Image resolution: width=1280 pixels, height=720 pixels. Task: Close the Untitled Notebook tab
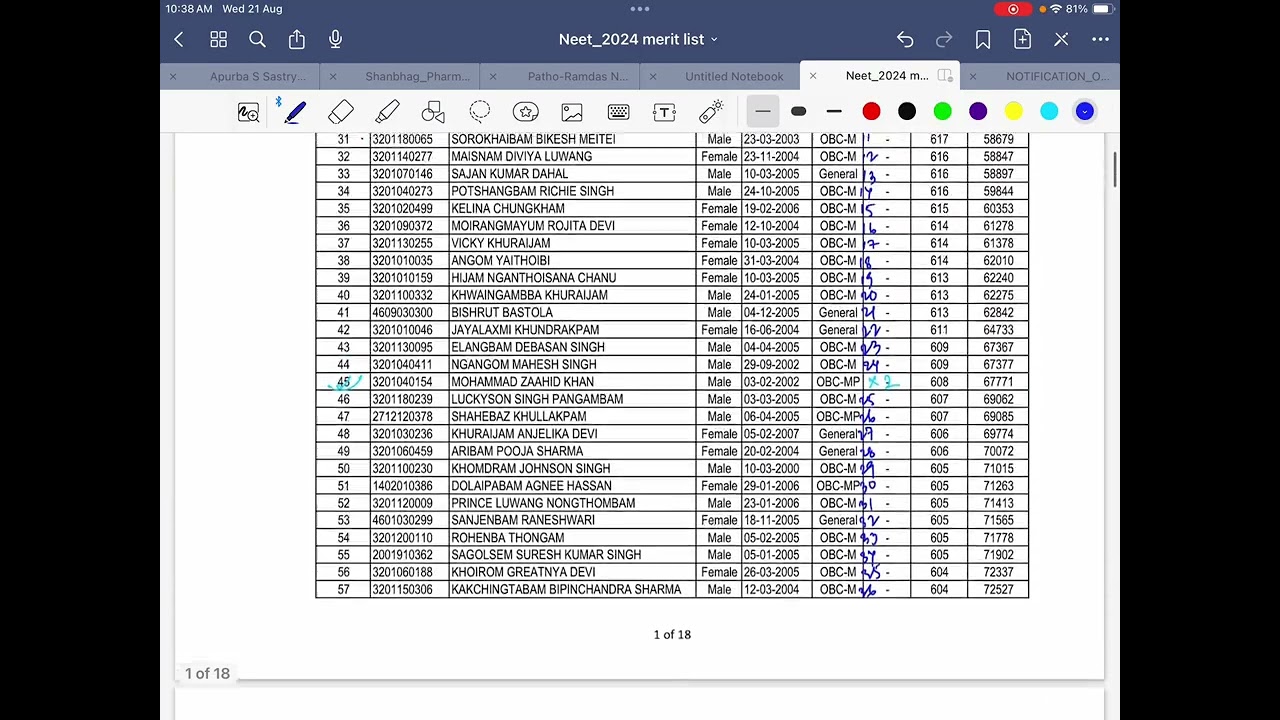click(653, 76)
